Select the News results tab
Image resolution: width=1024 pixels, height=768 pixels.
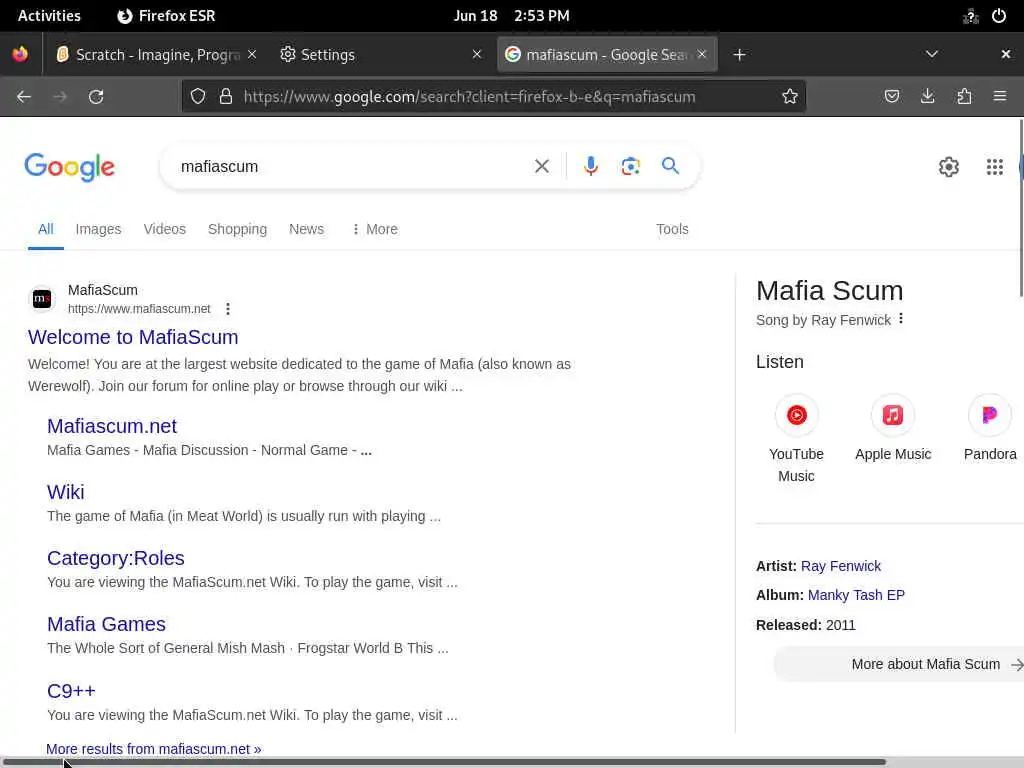click(306, 229)
